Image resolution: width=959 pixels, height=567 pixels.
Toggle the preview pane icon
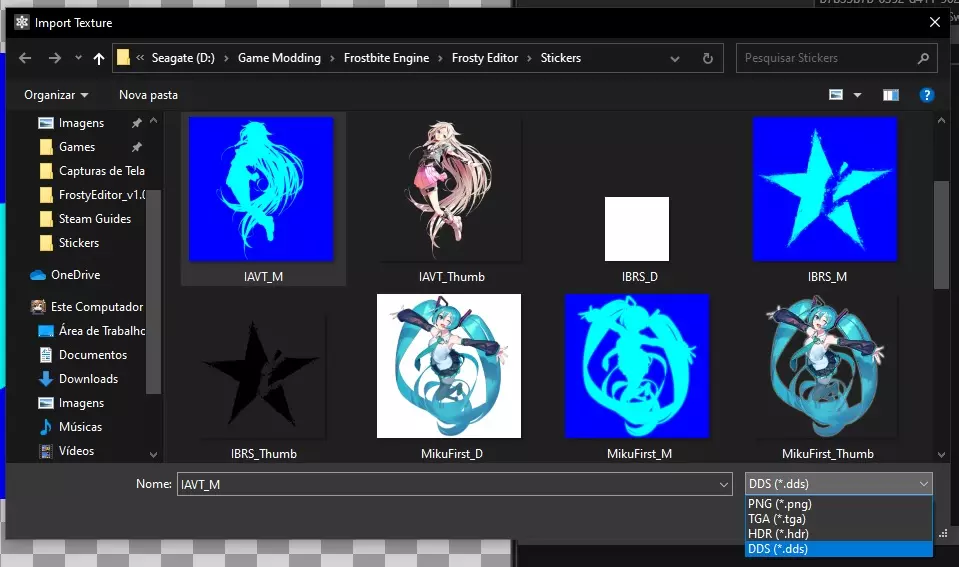pos(890,95)
